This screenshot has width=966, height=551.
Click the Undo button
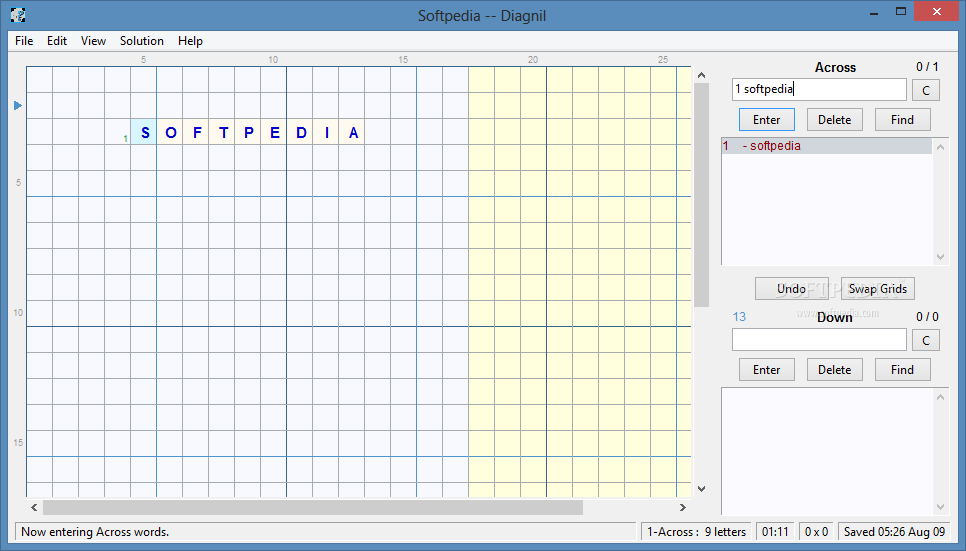pyautogui.click(x=792, y=288)
